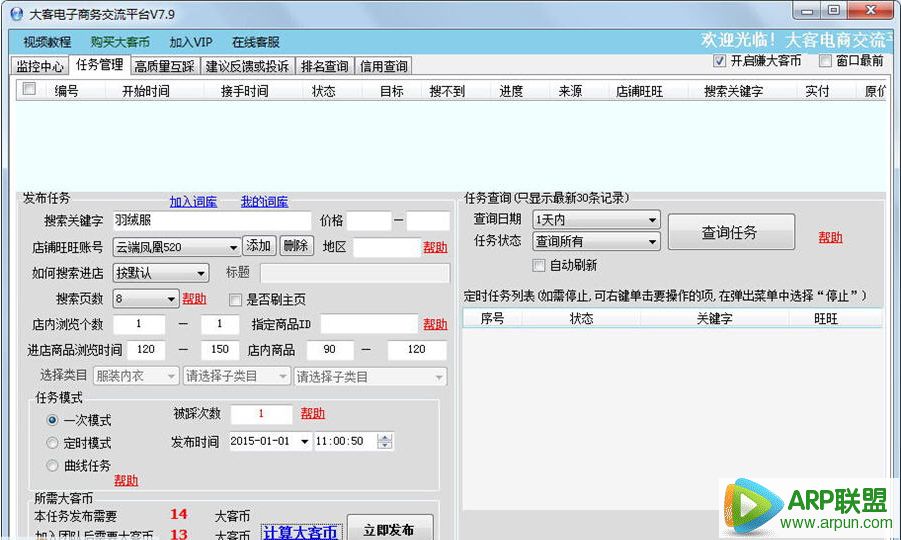The width and height of the screenshot is (901, 540).
Task: Open the 加入词库 link
Action: point(193,201)
